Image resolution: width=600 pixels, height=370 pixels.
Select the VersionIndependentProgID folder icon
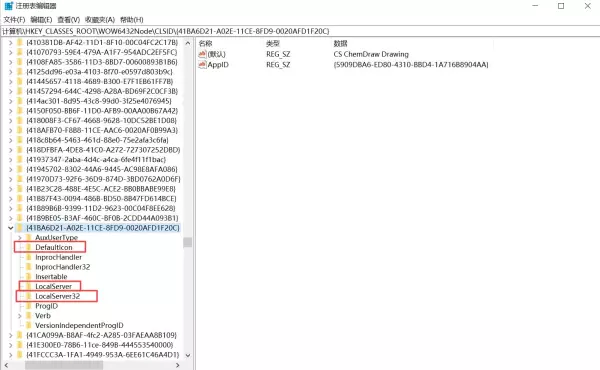tap(29, 325)
